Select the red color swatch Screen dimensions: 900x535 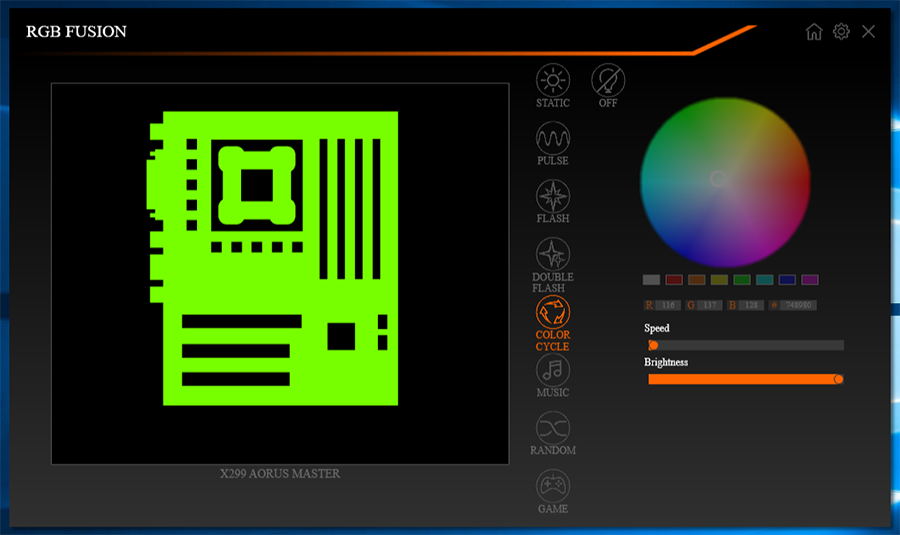click(x=674, y=280)
